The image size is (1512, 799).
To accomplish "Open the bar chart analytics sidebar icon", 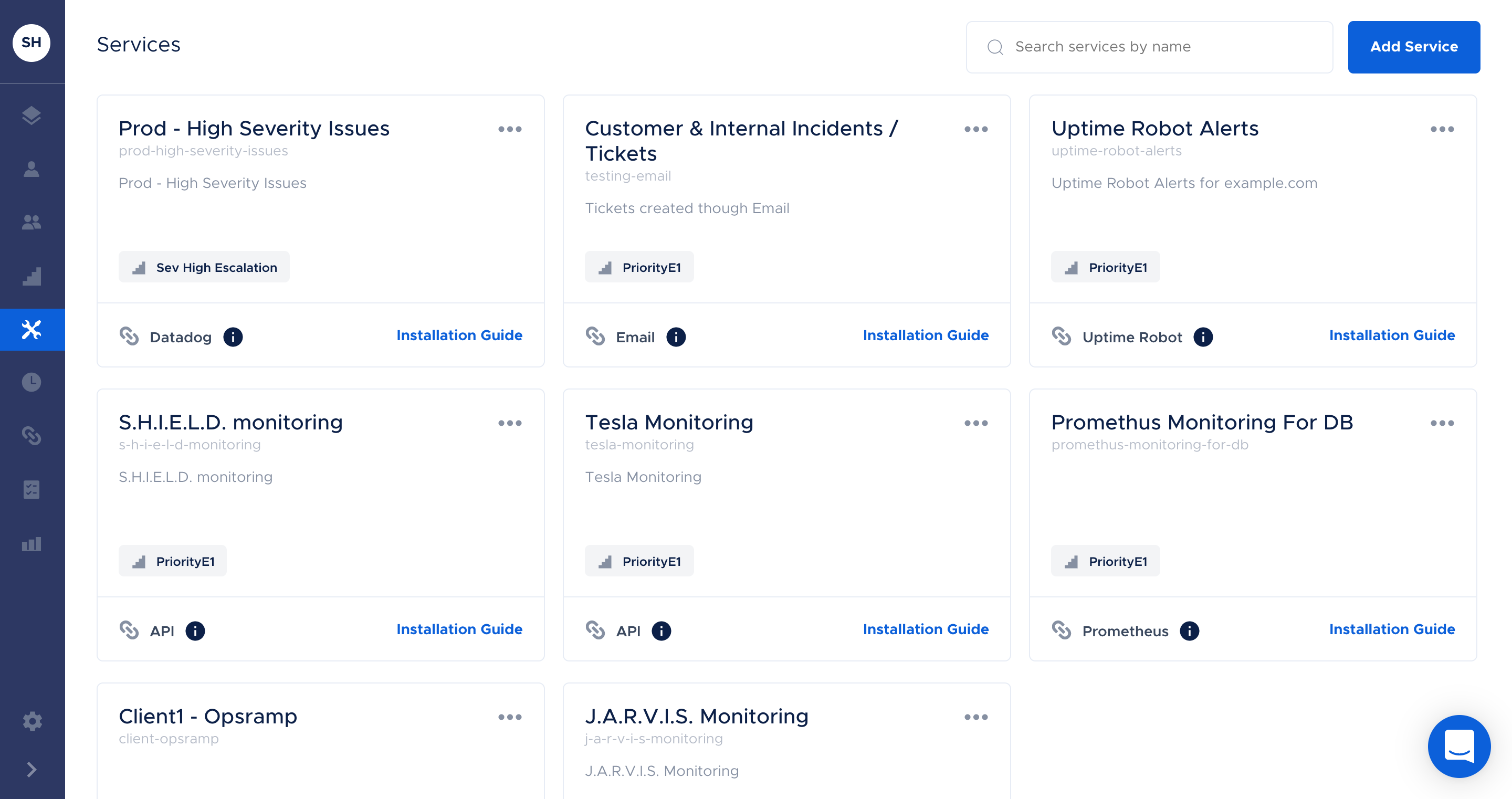I will (31, 544).
